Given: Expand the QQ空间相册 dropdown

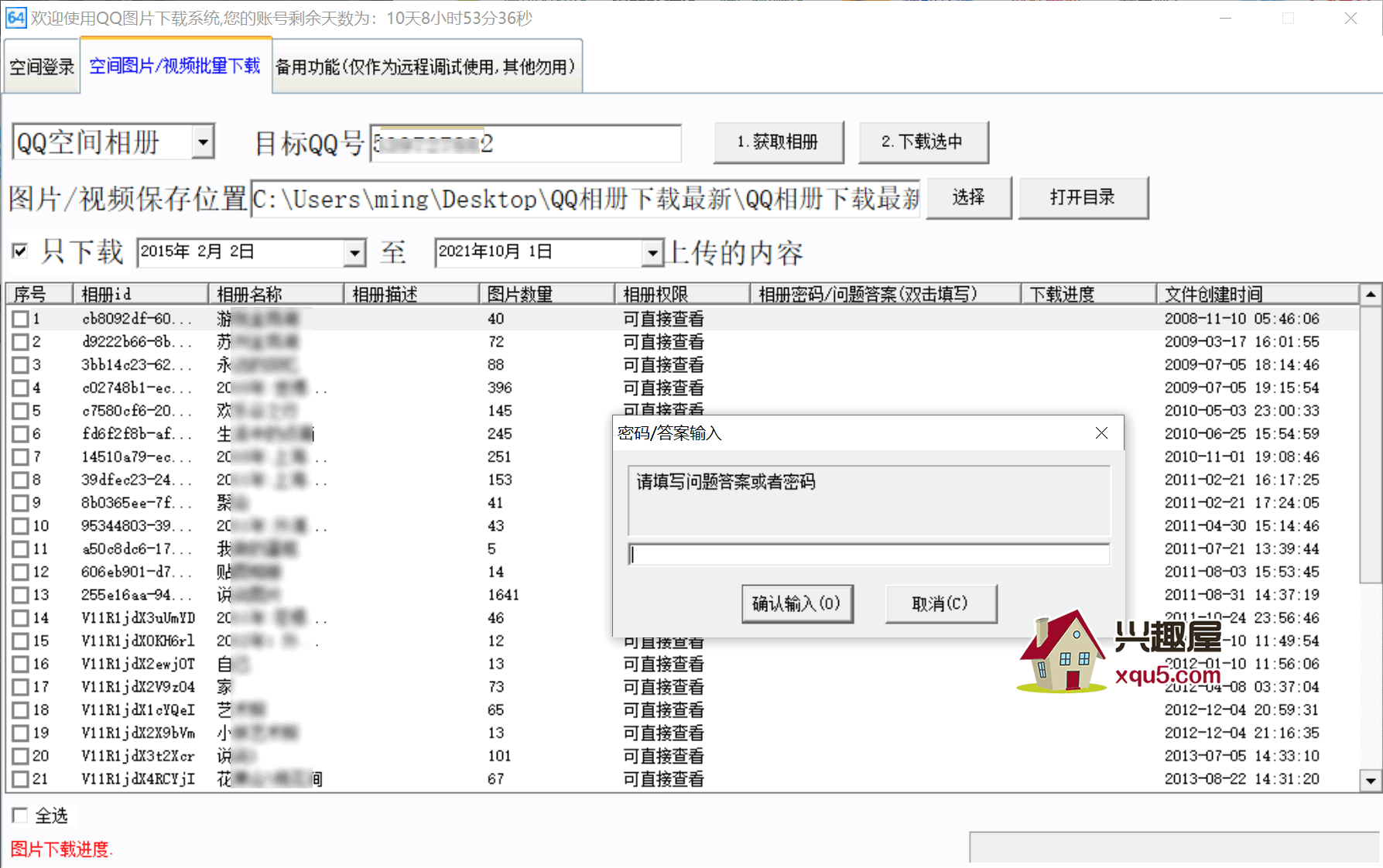Looking at the screenshot, I should pos(203,142).
